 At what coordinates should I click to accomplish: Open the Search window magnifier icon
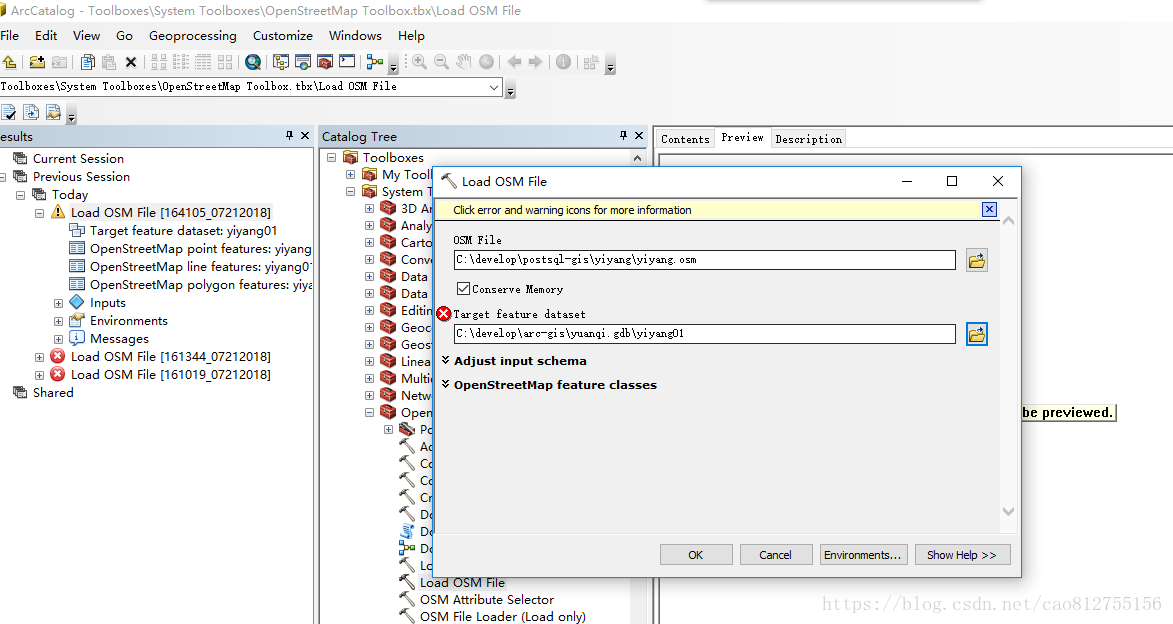pos(253,62)
